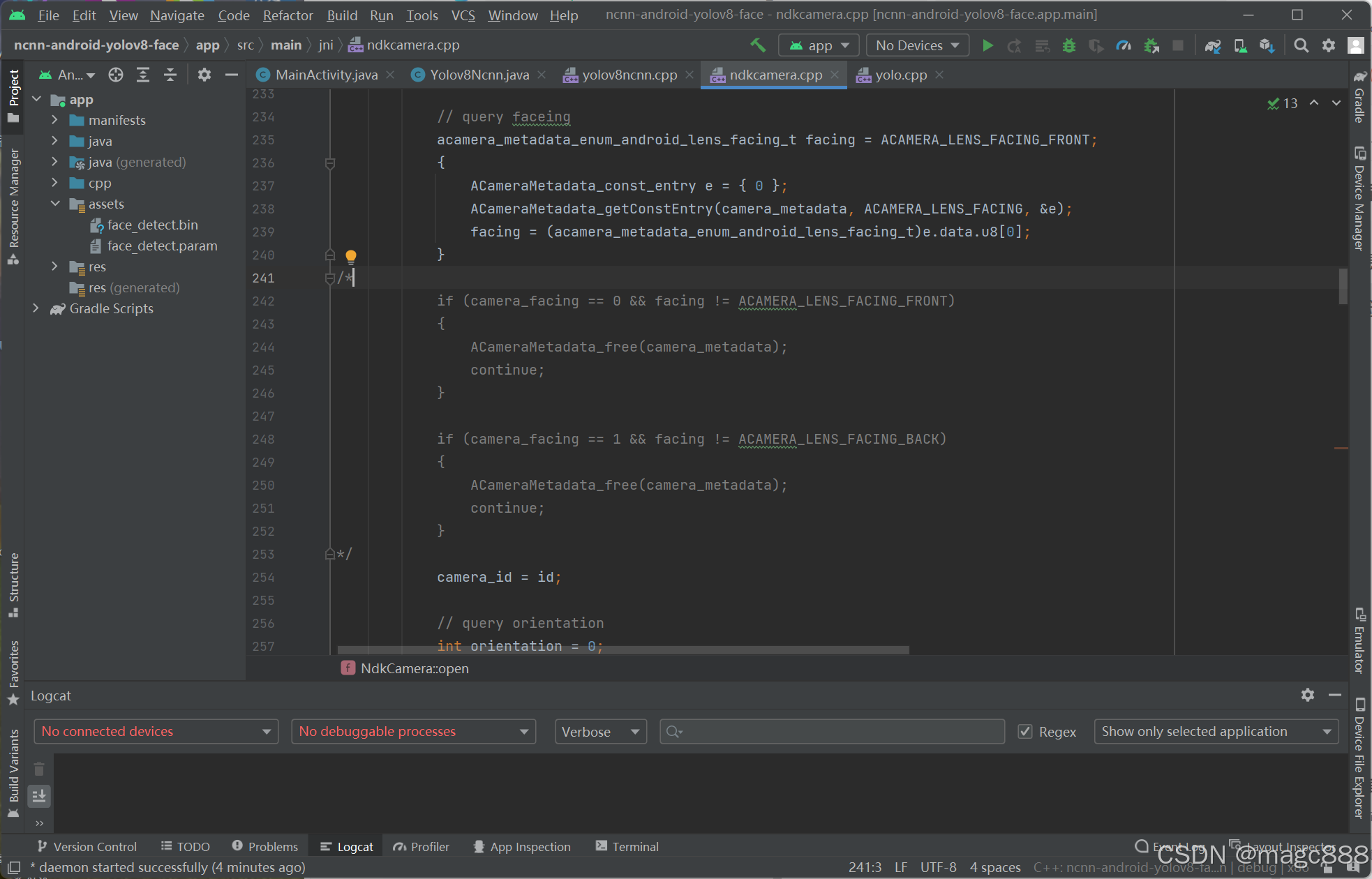The height and width of the screenshot is (879, 1372).
Task: Open the Refactor menu
Action: pyautogui.click(x=288, y=15)
